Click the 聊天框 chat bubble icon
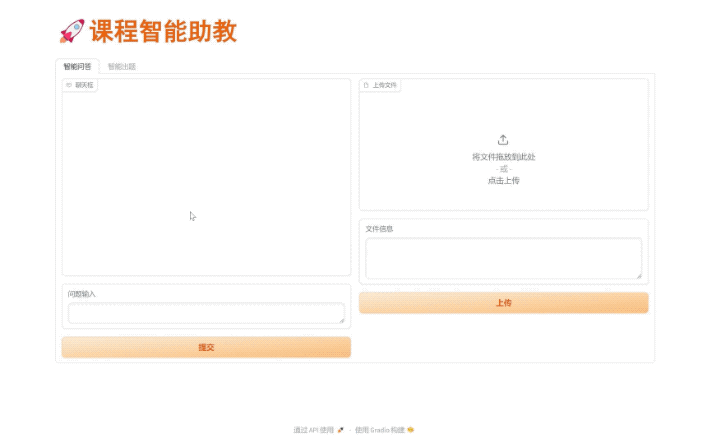The image size is (710, 443). click(x=69, y=85)
